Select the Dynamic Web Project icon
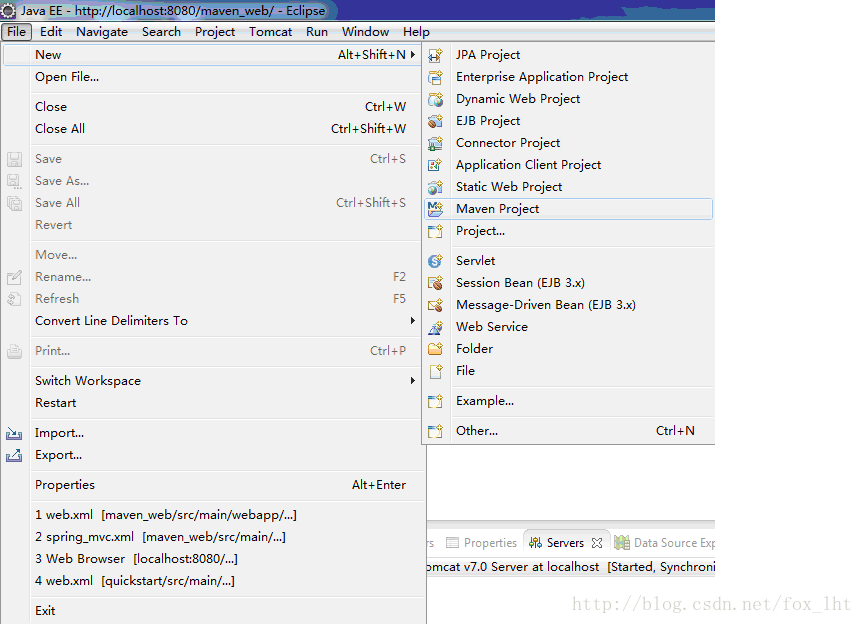The image size is (864, 624). pos(435,99)
